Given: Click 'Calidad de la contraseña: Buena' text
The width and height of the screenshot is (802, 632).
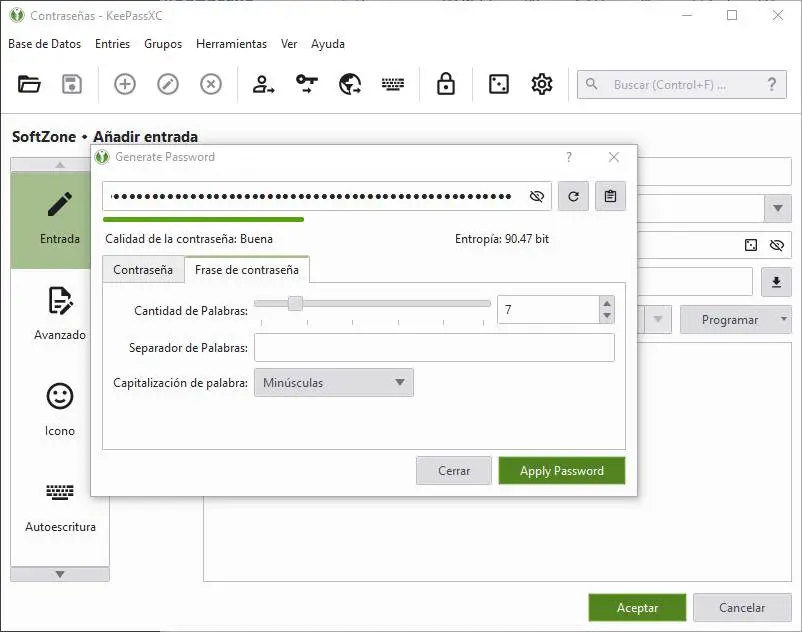Looking at the screenshot, I should (189, 239).
